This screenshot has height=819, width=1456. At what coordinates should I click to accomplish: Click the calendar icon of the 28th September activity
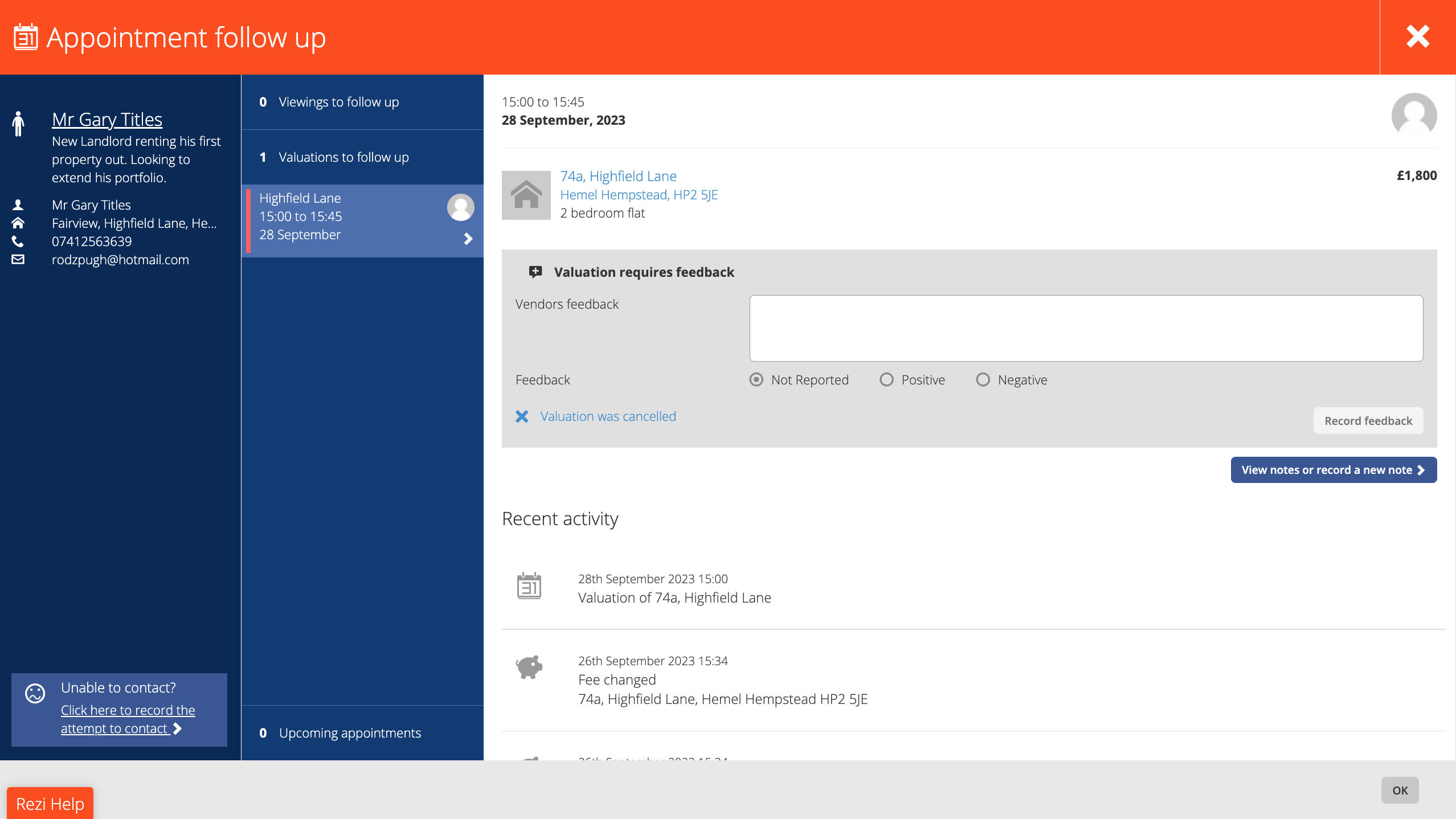pos(529,586)
